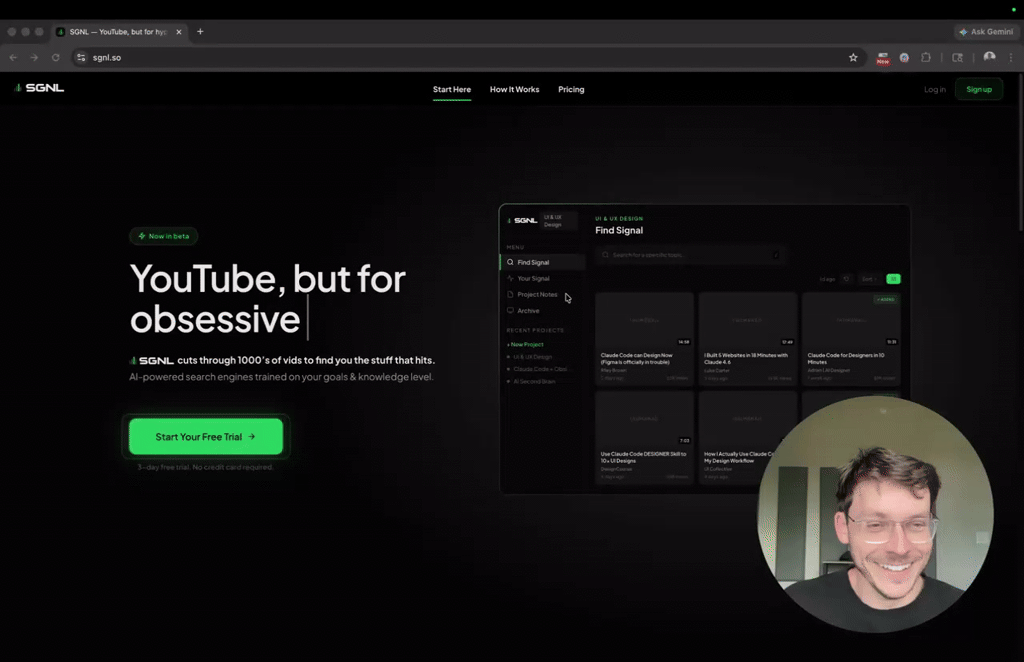Click the Log in link

click(x=935, y=89)
